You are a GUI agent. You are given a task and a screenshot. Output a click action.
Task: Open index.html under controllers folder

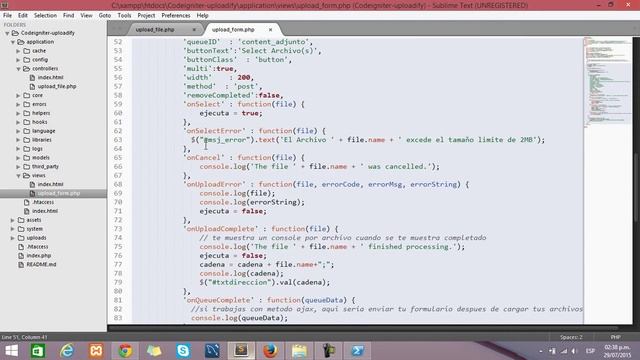[51, 78]
